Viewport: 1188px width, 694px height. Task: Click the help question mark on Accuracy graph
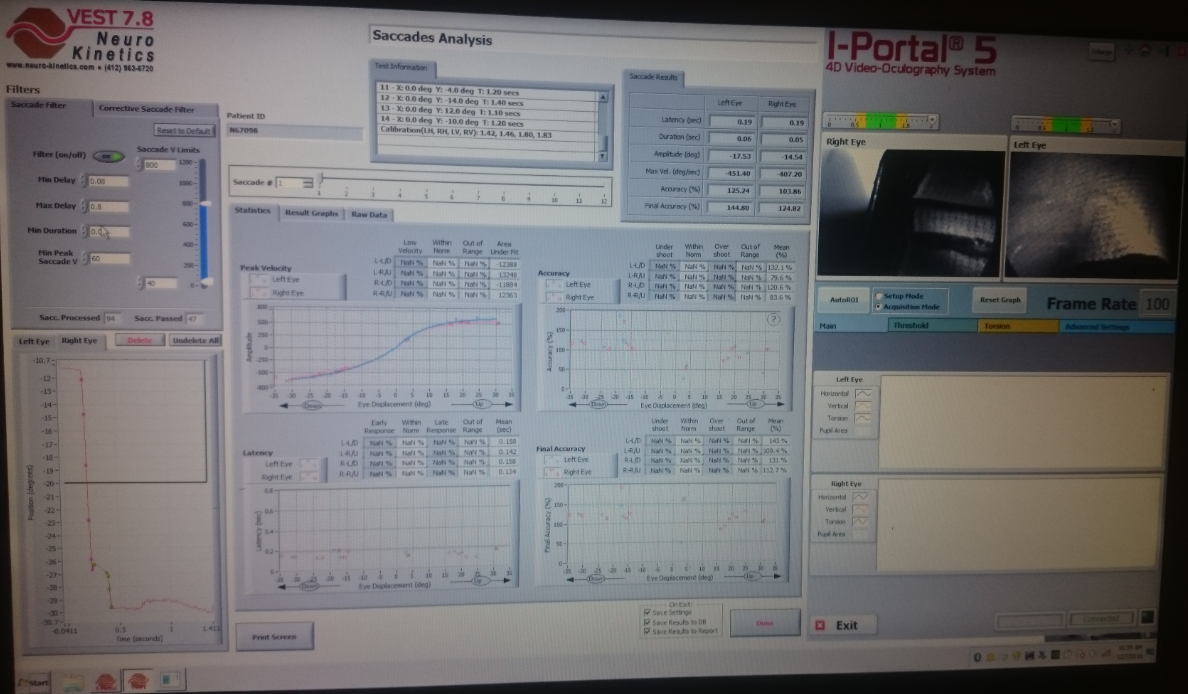[x=773, y=320]
